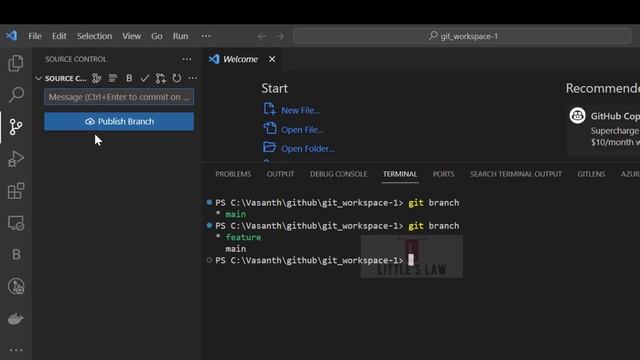
Task: Go back using the left arrow
Action: click(262, 36)
